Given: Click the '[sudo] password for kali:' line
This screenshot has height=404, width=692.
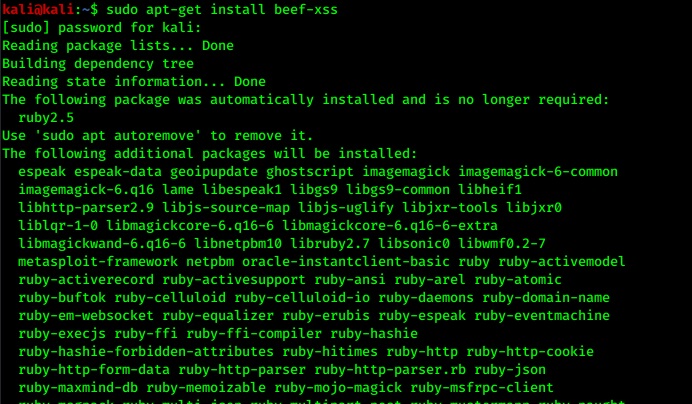Looking at the screenshot, I should point(98,27).
